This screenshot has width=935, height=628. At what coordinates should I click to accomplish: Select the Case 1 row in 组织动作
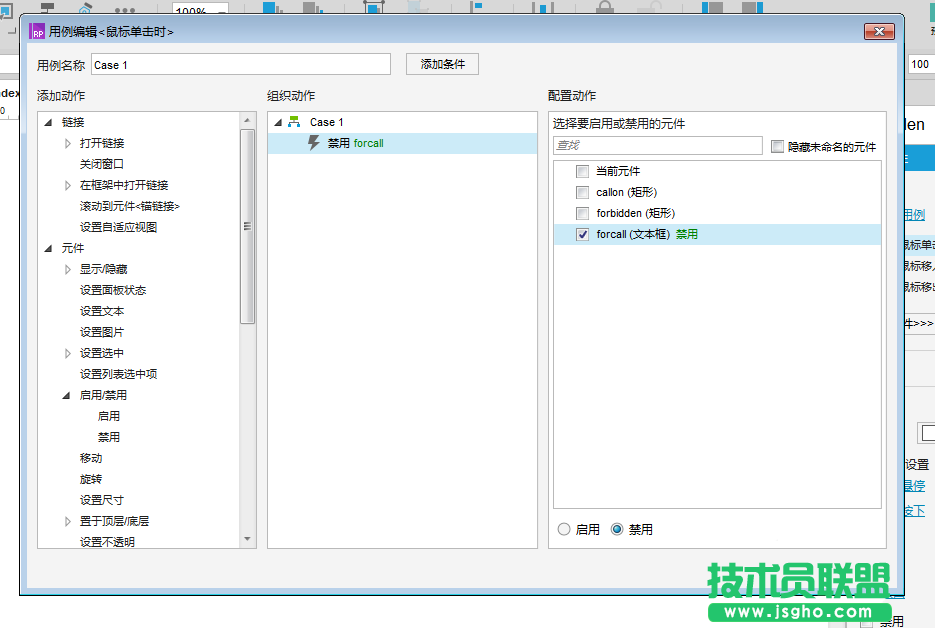coord(403,122)
